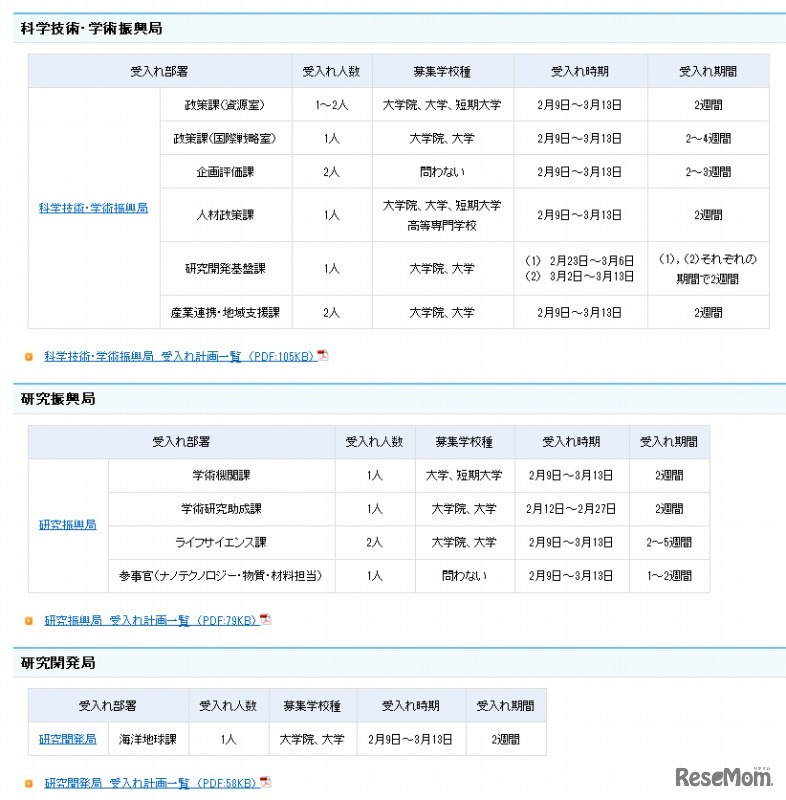Click 受入れ時期 header in 研究振興局 table
Screen dimensions: 786x800
coord(572,442)
